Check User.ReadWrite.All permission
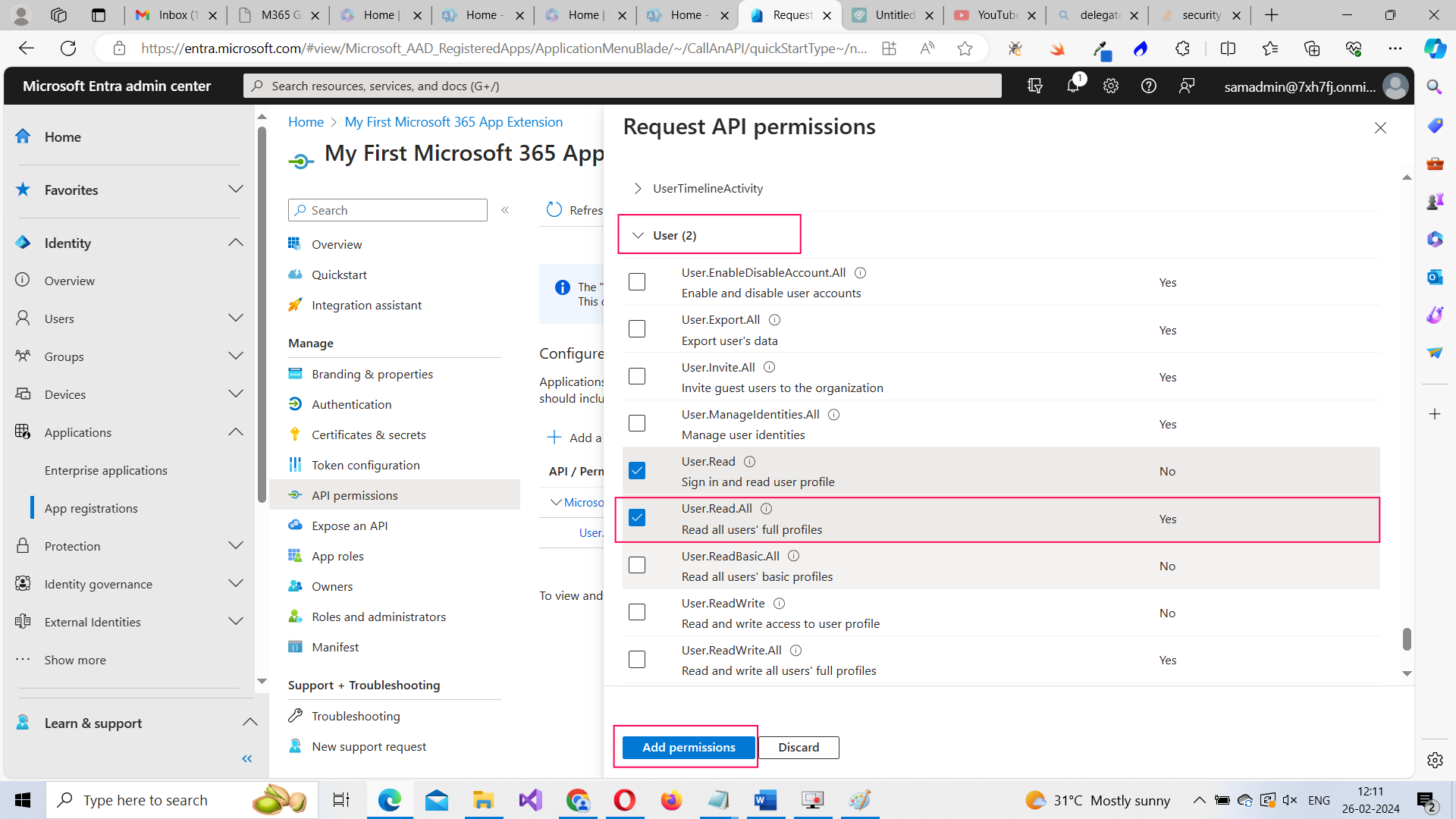 tap(636, 659)
